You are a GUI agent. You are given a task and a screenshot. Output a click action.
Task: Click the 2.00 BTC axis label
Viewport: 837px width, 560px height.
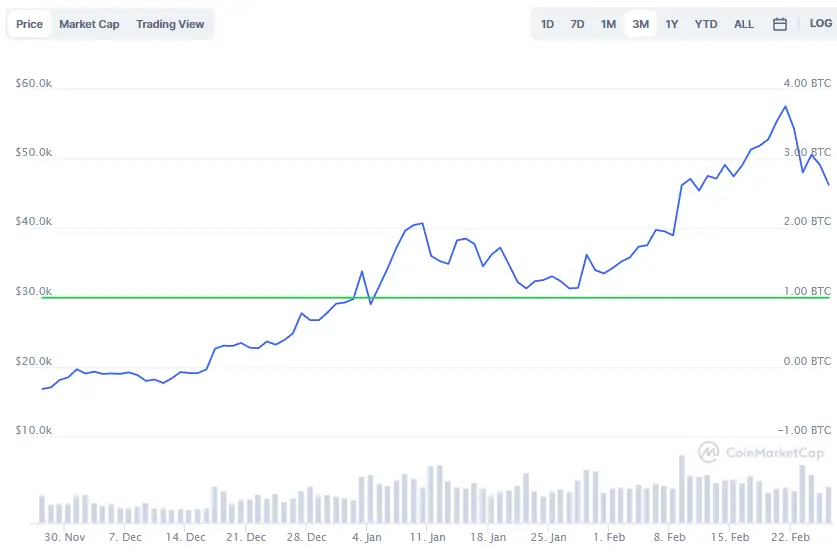807,222
